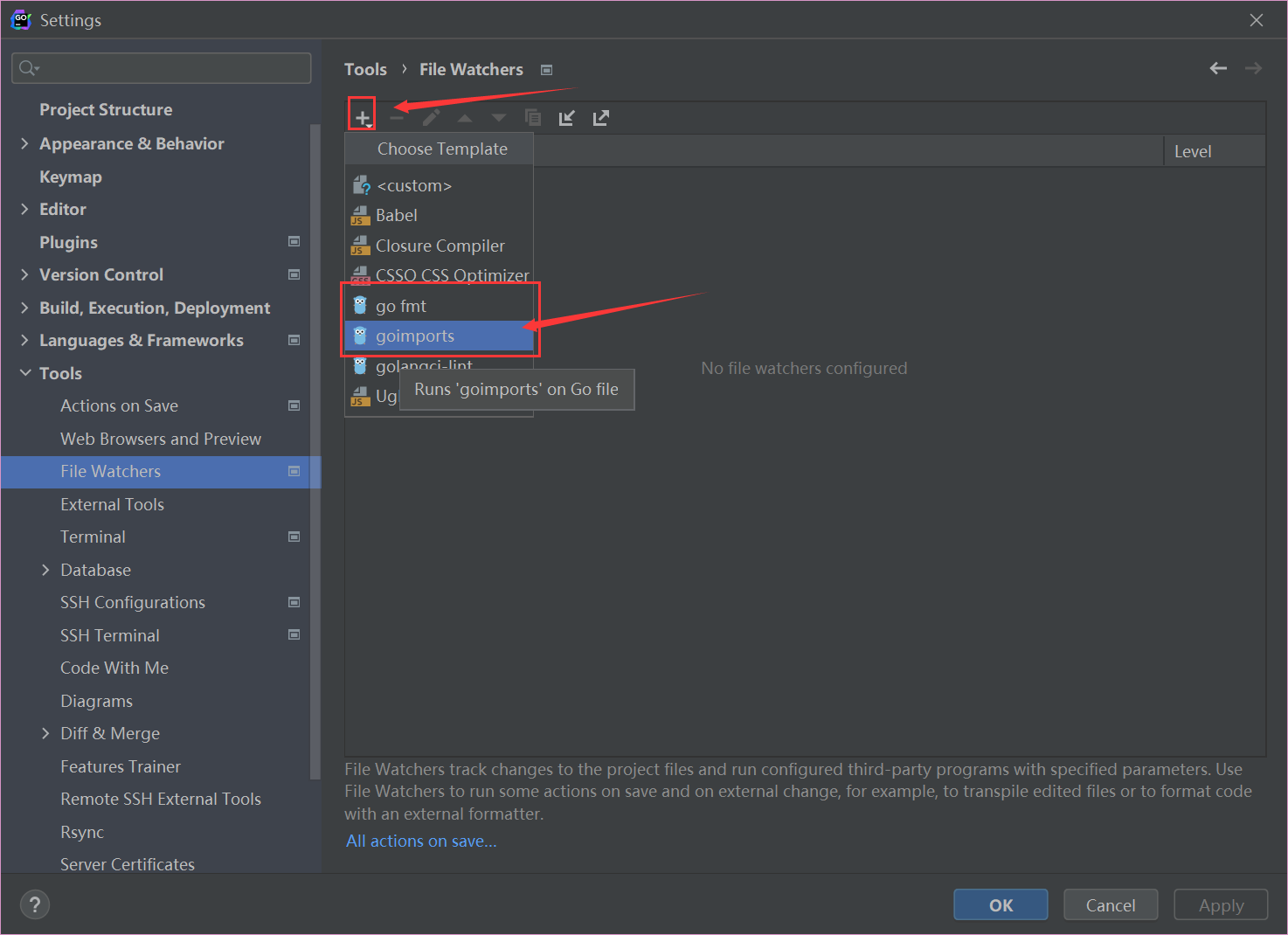
Task: Select Actions on Save under Tools
Action: 119,405
